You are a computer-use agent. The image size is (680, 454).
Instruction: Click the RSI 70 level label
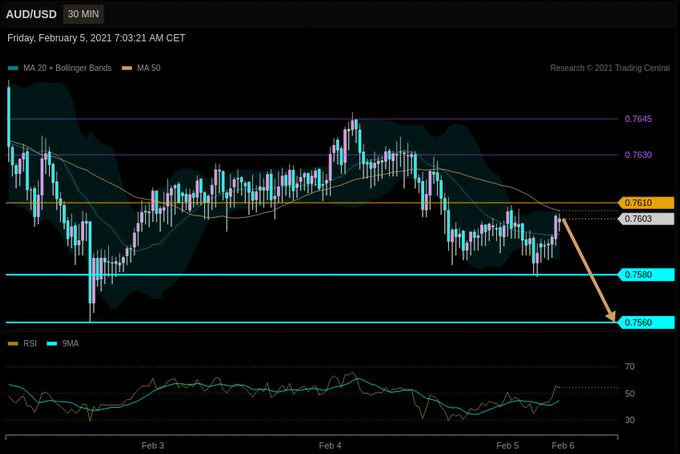pos(630,367)
